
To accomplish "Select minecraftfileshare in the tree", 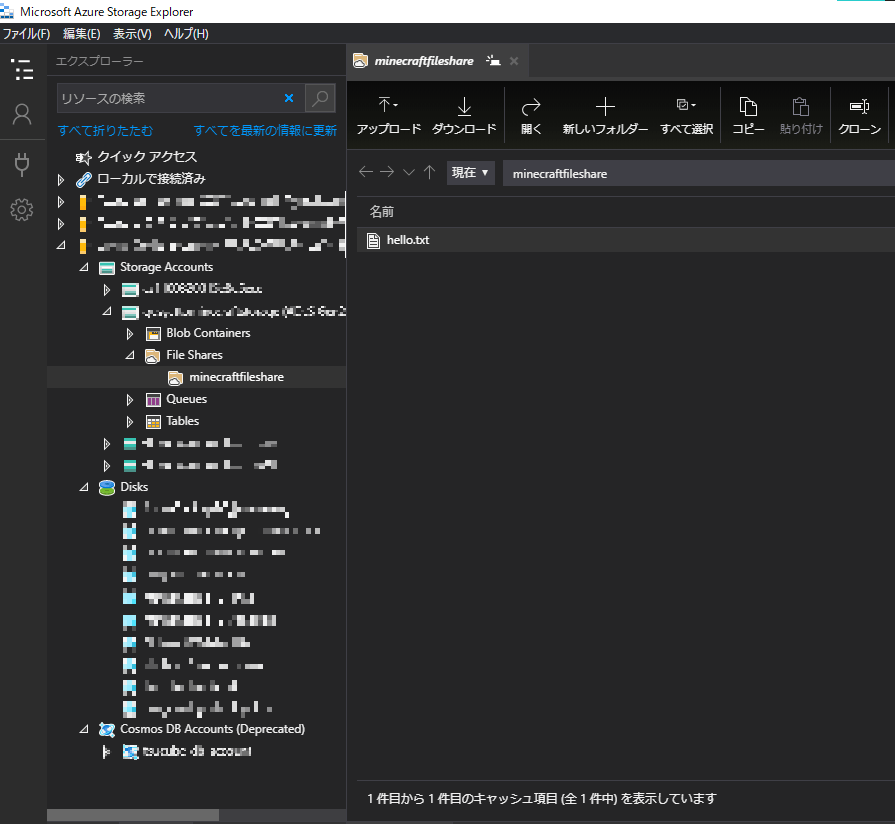I will click(236, 377).
